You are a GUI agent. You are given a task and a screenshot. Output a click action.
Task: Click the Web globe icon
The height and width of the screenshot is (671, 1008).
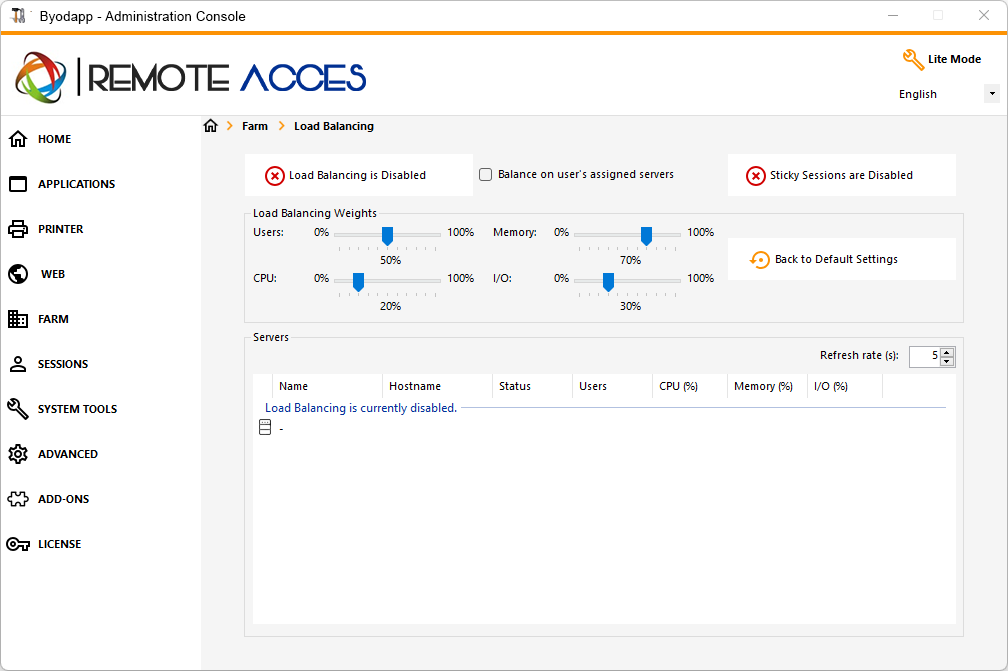coord(18,274)
